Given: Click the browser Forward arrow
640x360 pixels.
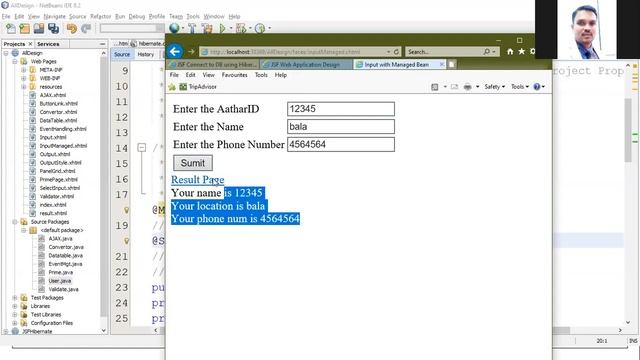Looking at the screenshot, I should pos(191,52).
